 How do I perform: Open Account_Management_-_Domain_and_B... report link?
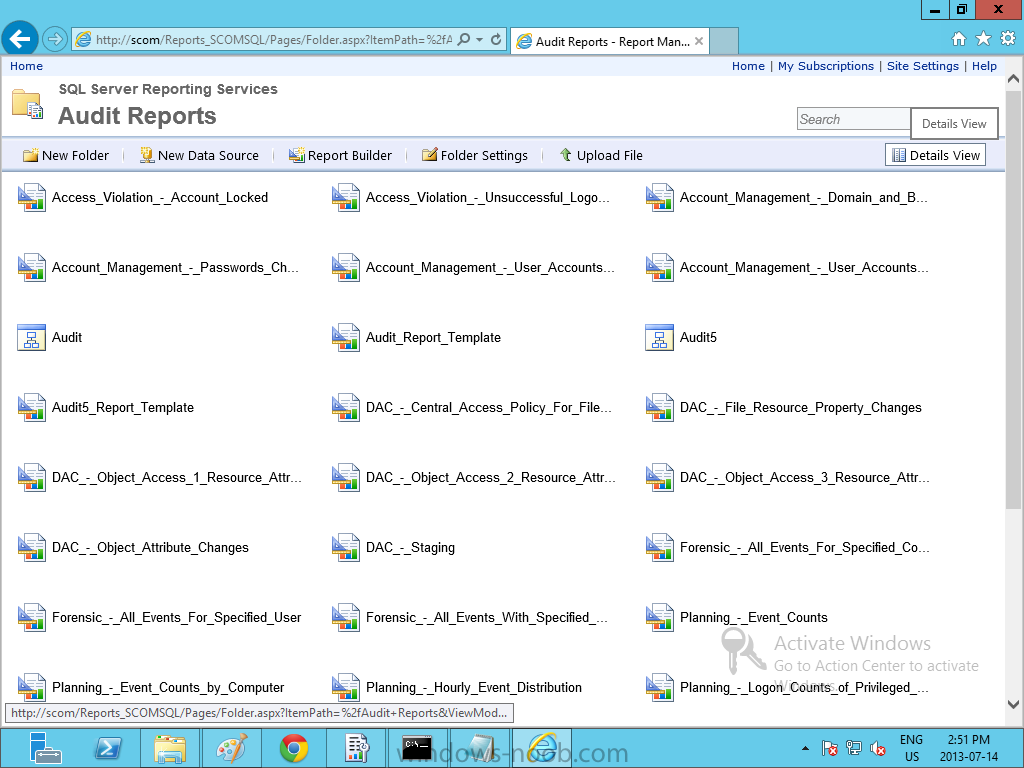pyautogui.click(x=804, y=198)
